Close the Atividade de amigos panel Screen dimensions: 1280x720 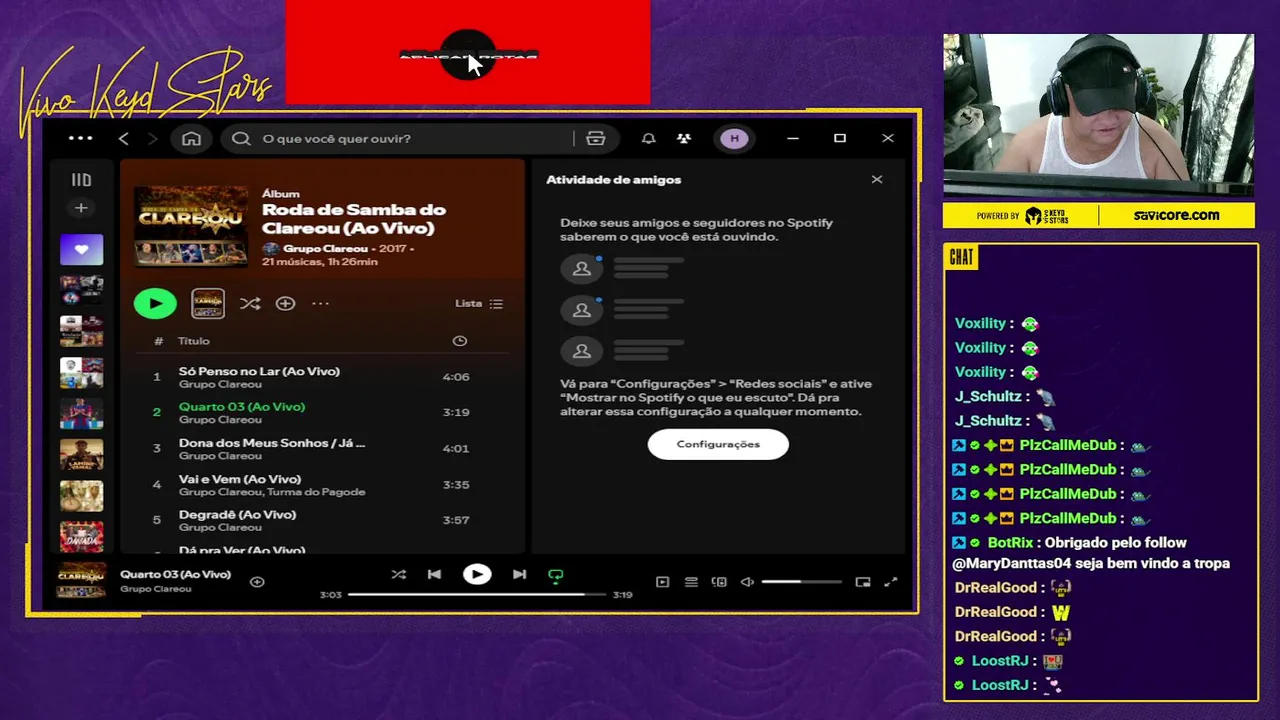(877, 179)
